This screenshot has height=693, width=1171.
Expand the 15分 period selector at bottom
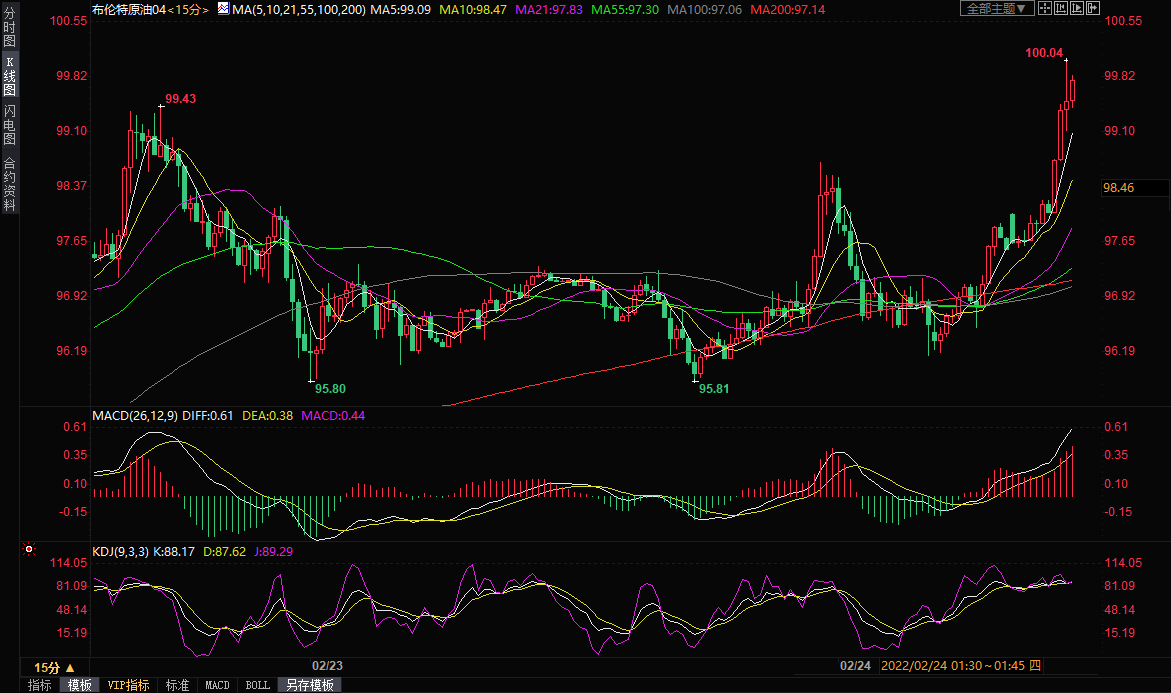tap(55, 667)
